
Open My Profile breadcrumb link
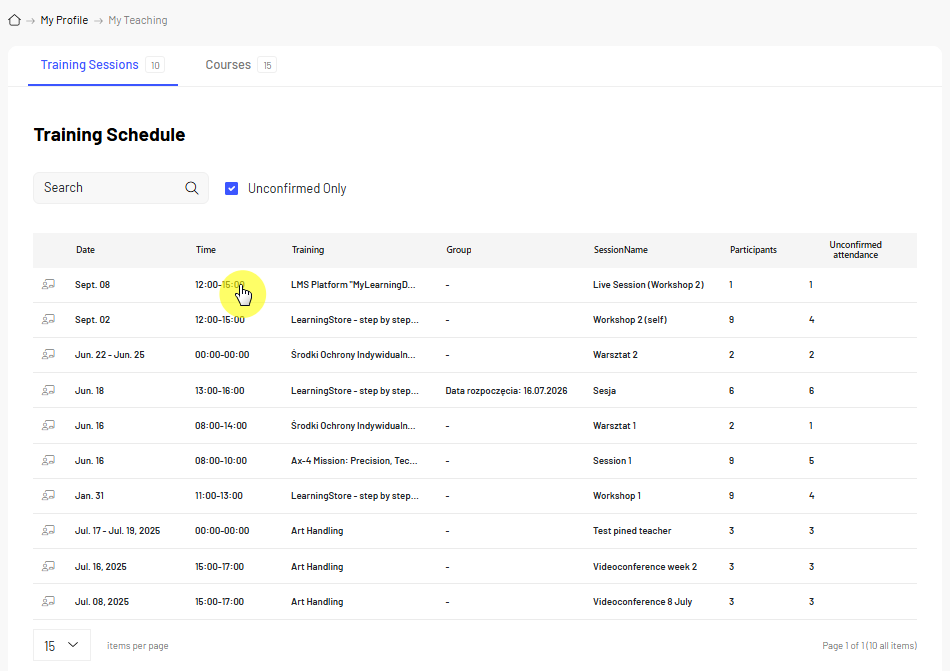[64, 21]
